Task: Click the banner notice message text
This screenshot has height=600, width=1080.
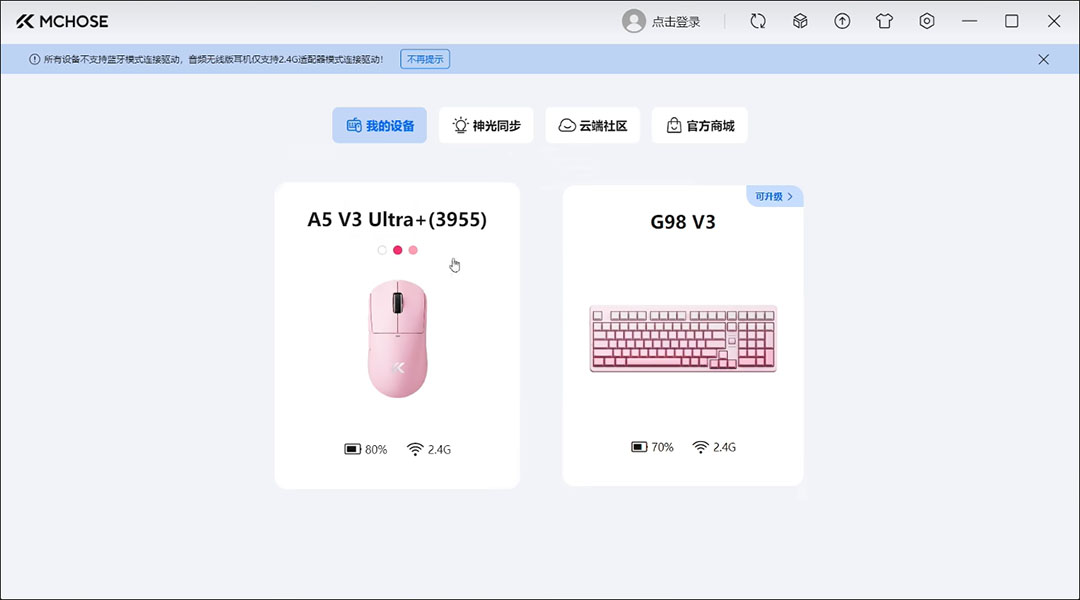Action: pyautogui.click(x=214, y=59)
